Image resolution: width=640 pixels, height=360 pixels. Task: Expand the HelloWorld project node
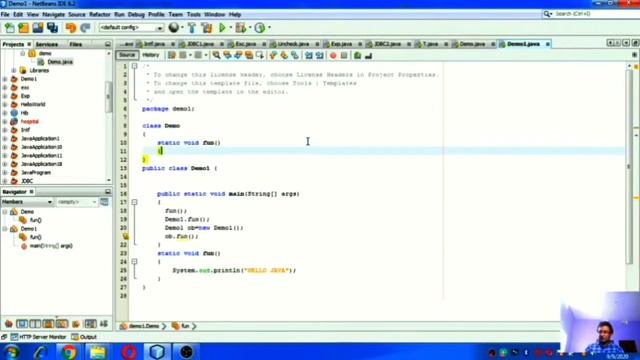[x=5, y=104]
